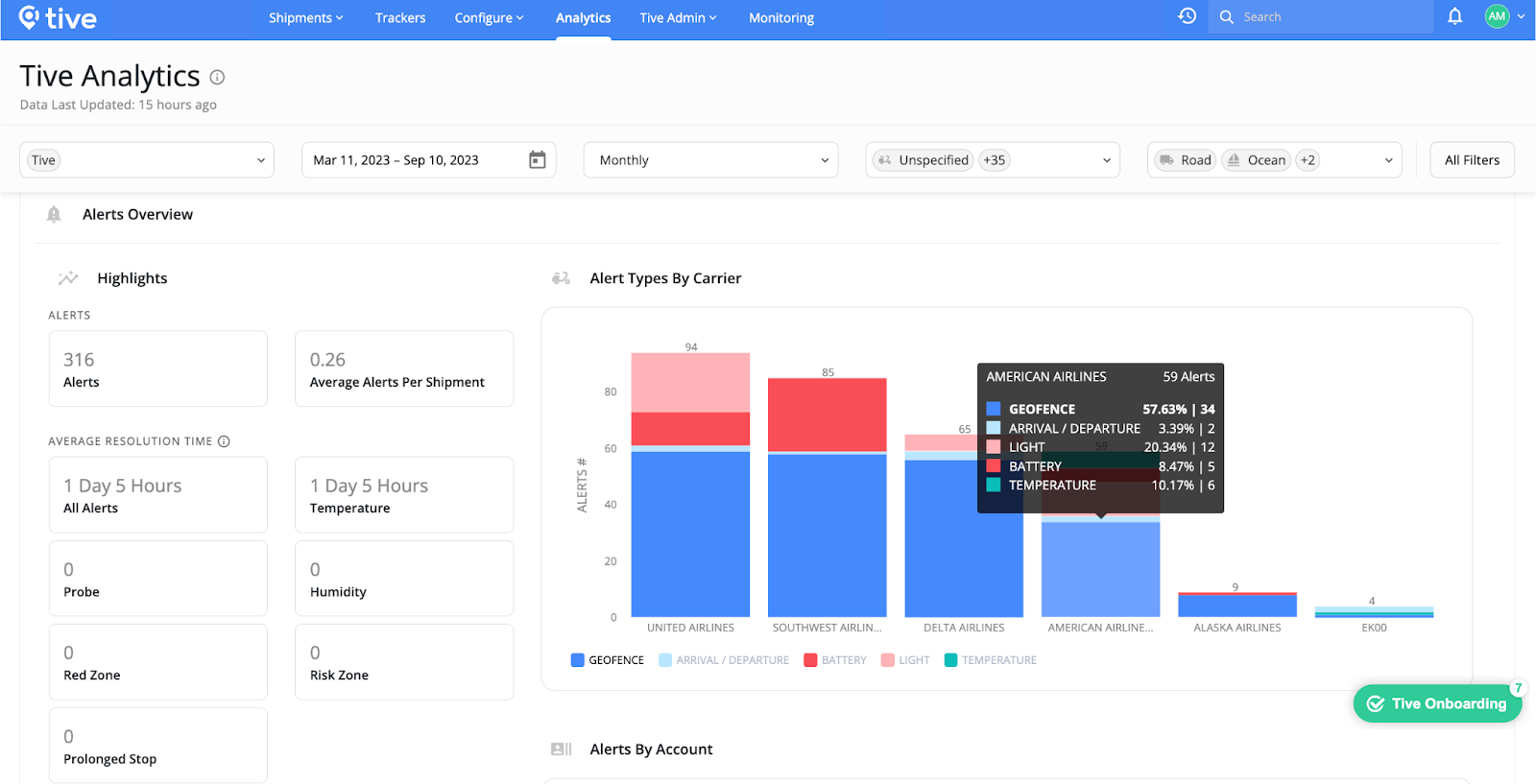Click the Prolonged Stop card
The height and width of the screenshot is (784, 1536).
158,746
